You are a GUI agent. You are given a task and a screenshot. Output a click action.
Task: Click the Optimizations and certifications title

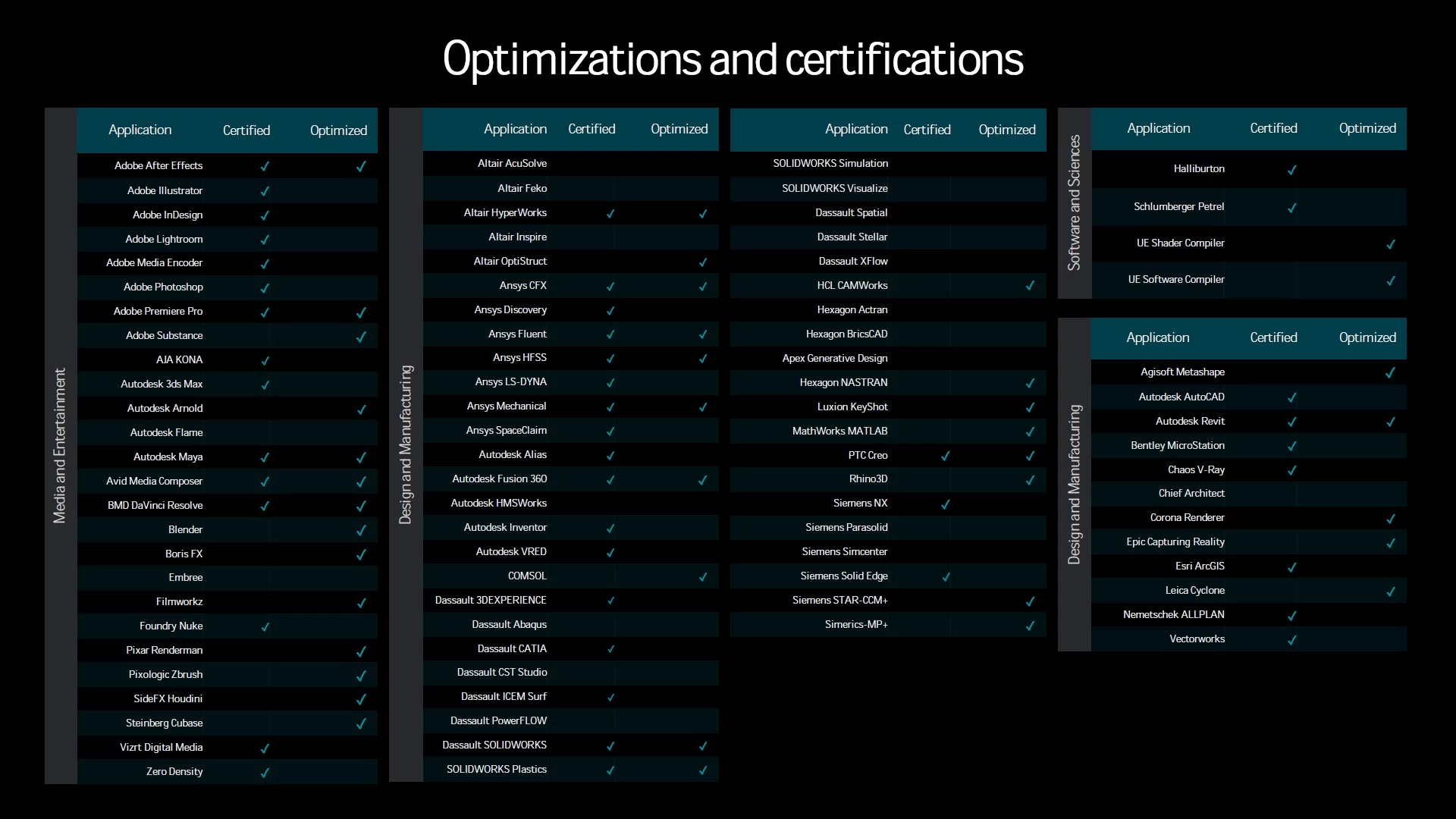tap(733, 59)
